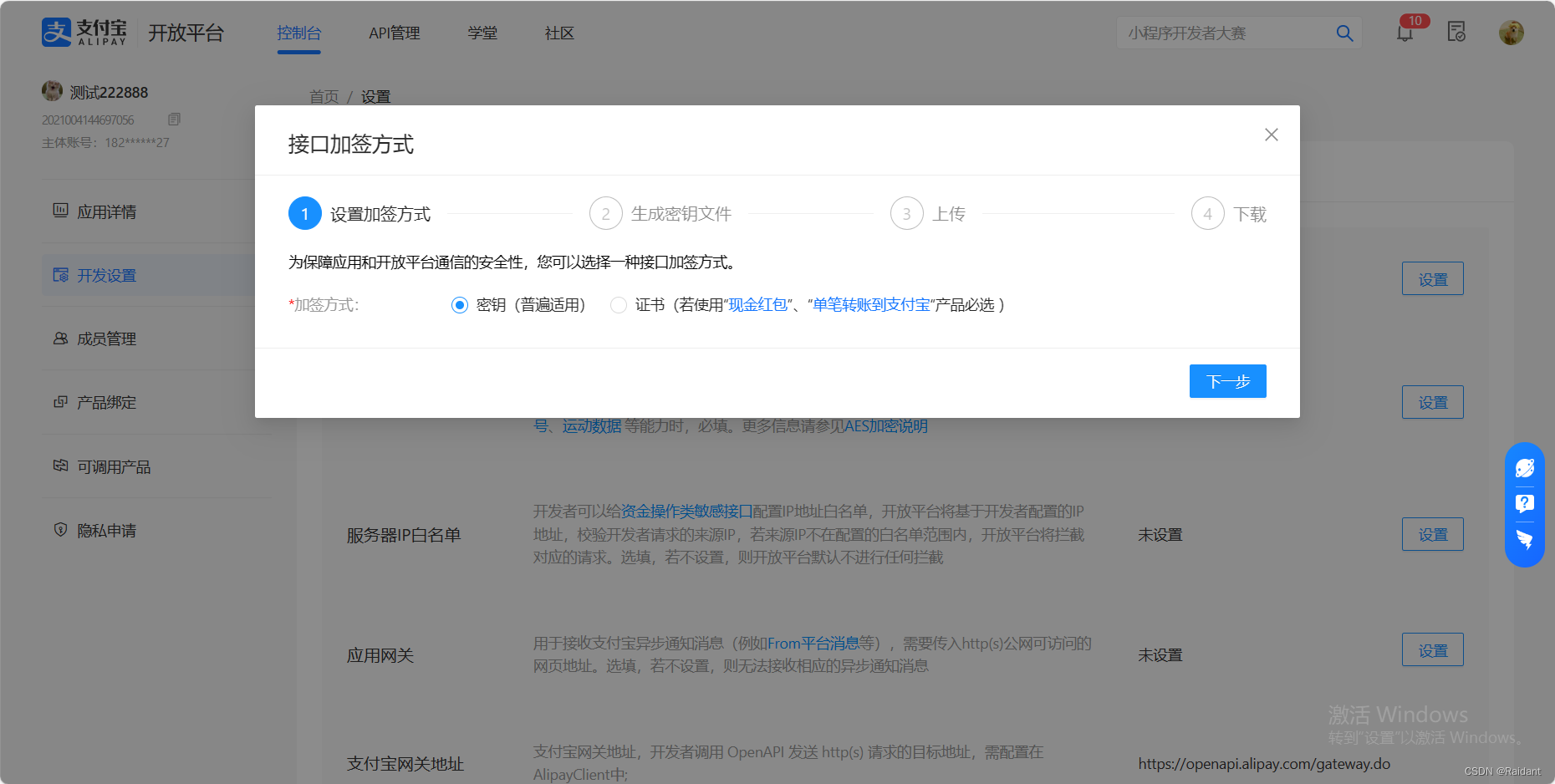
Task: Open the user avatar in top right
Action: 1512,33
